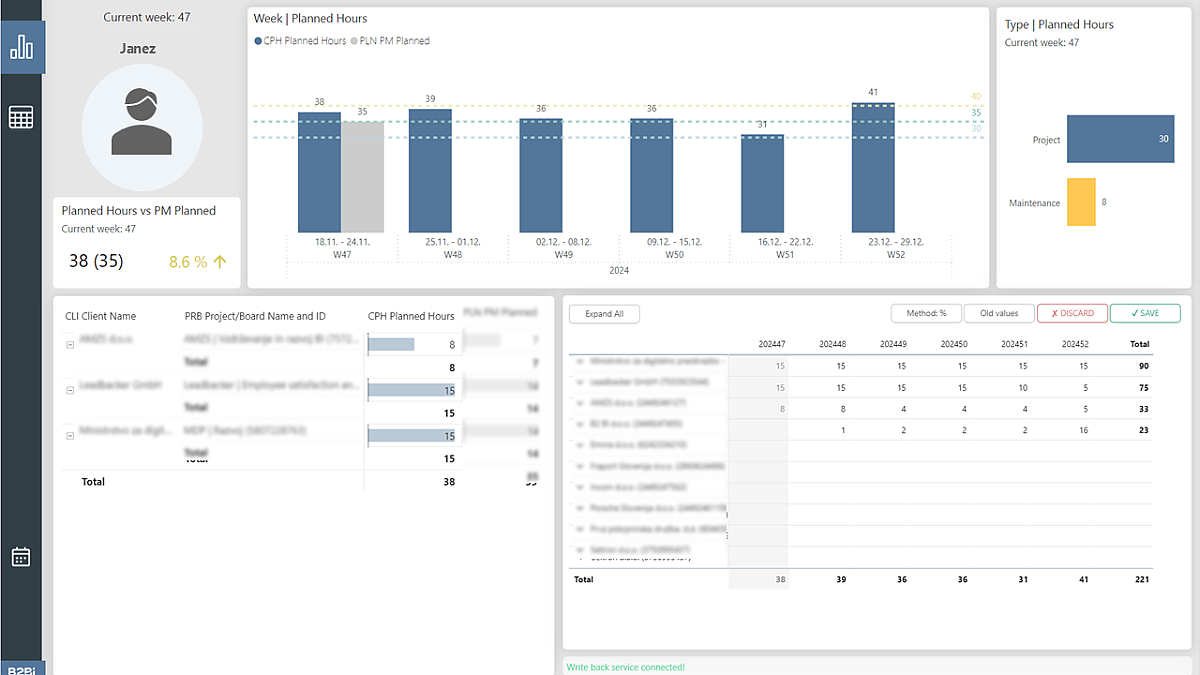The image size is (1200, 675).
Task: Select the W48 bar labeled 39
Action: click(430, 170)
